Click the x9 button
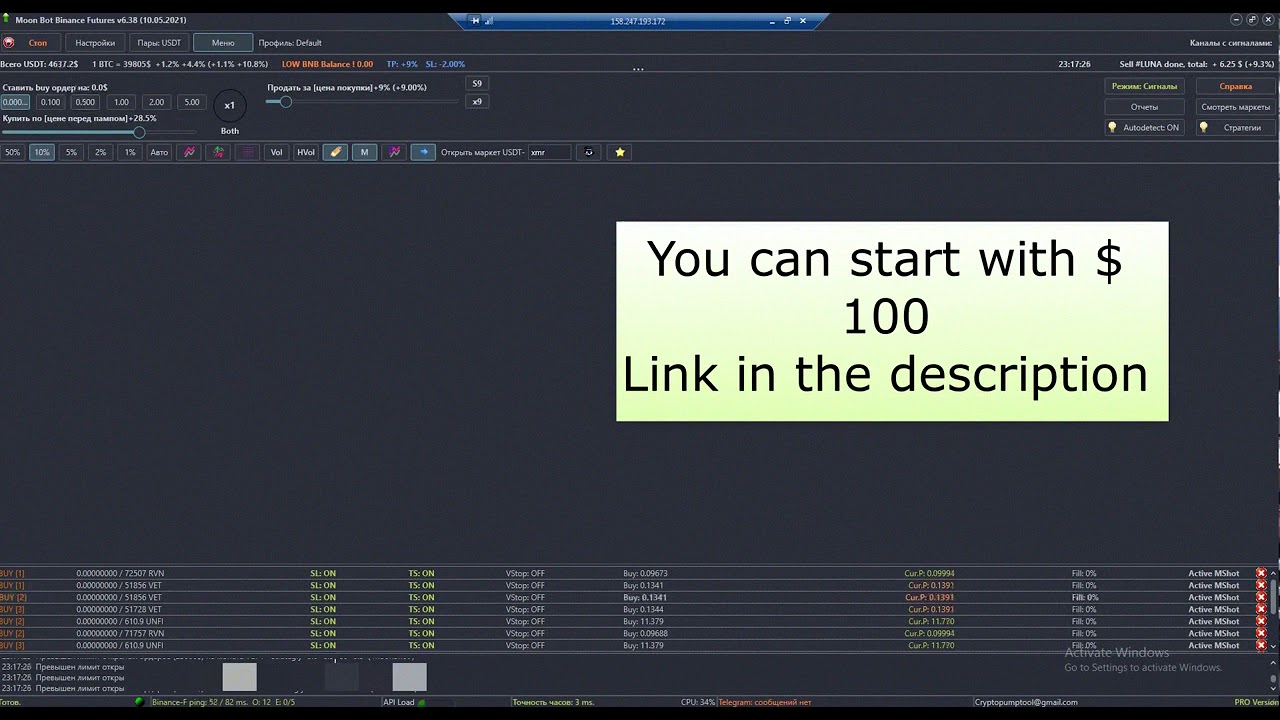This screenshot has height=720, width=1280. [477, 102]
